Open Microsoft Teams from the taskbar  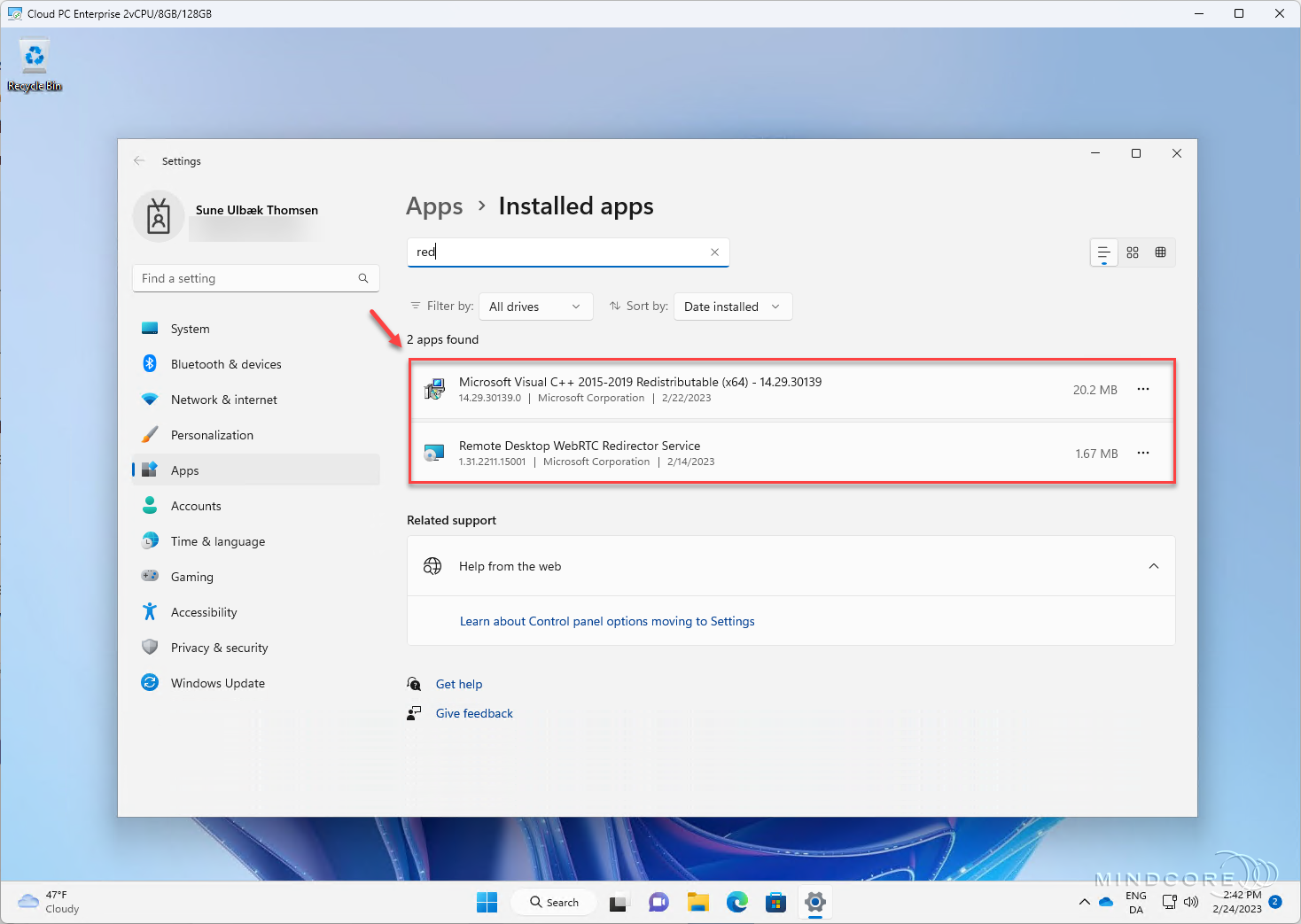click(x=658, y=902)
